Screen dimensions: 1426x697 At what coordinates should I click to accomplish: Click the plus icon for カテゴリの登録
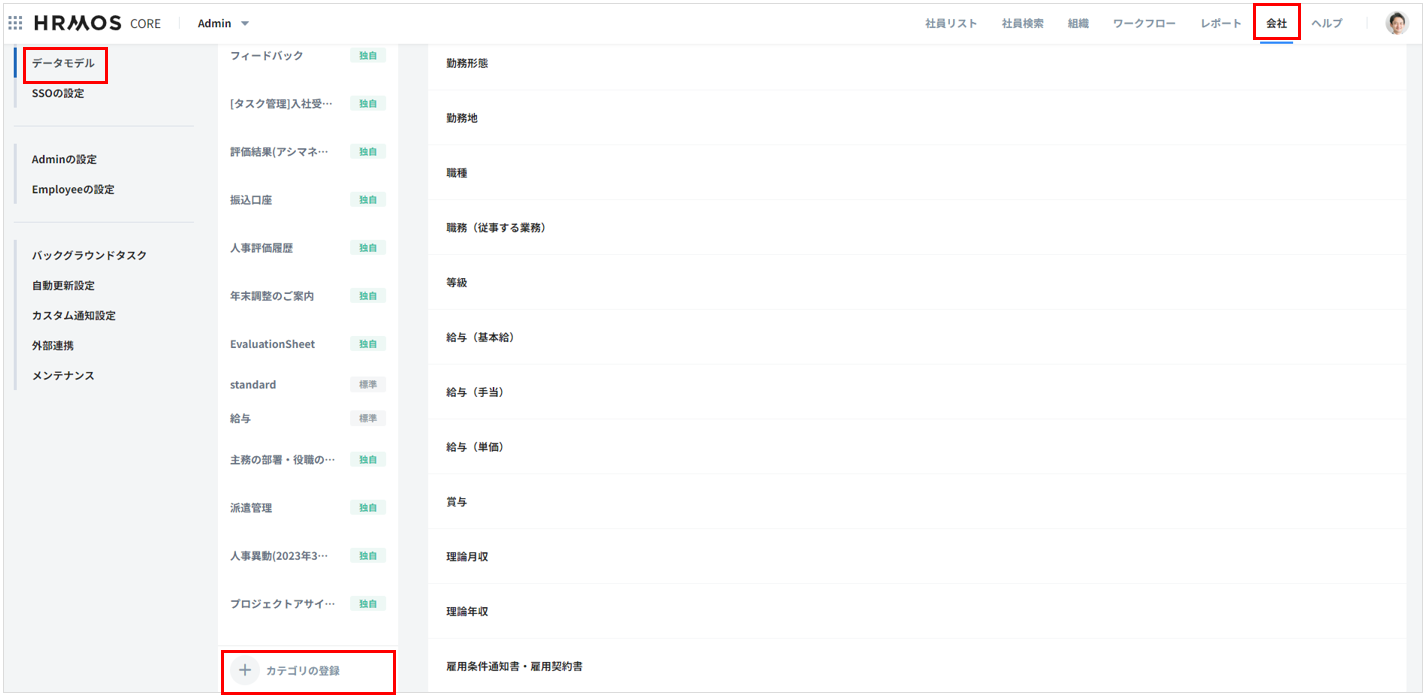coord(244,670)
